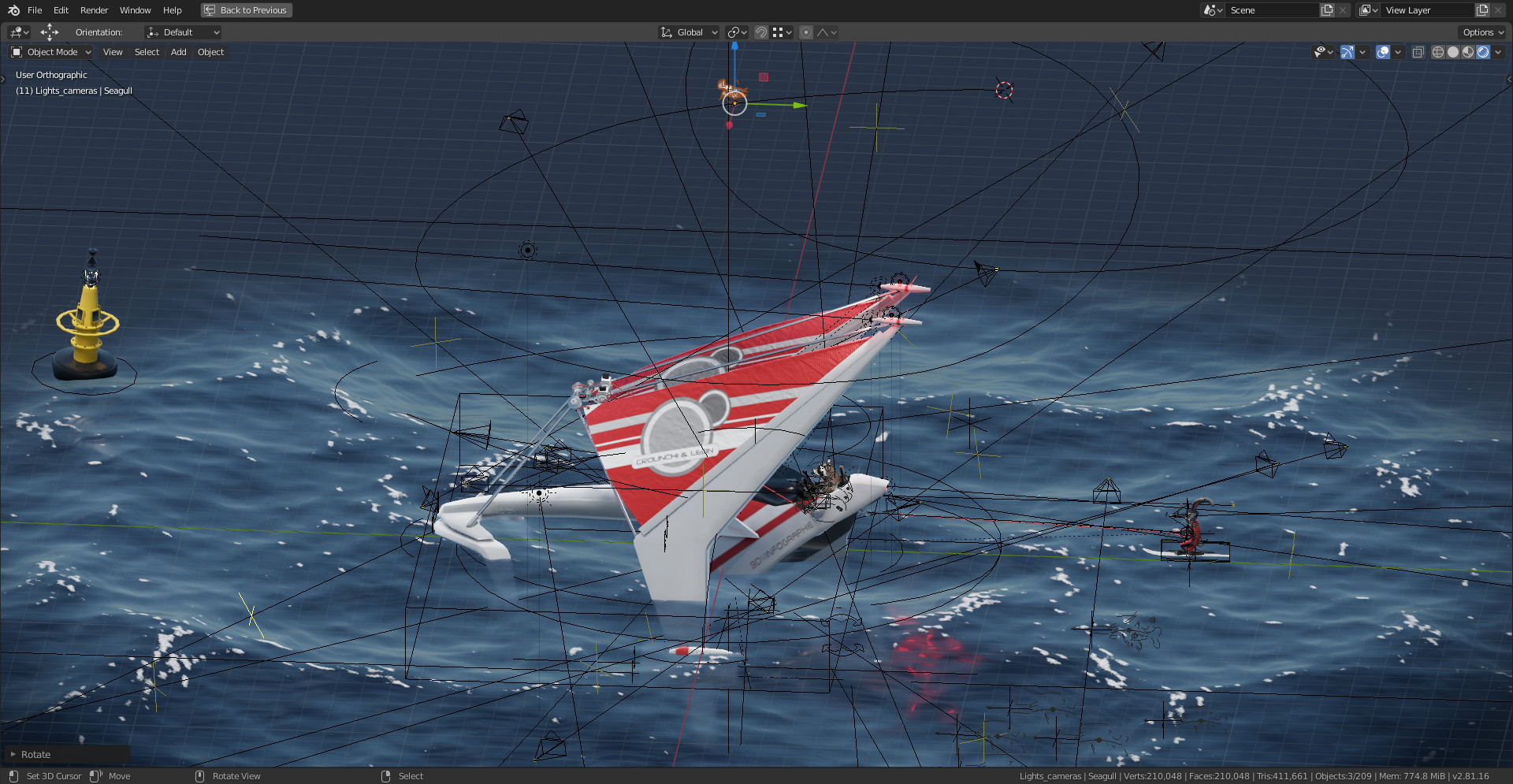Toggle the show overlays button
This screenshot has width=1513, height=784.
click(1383, 52)
